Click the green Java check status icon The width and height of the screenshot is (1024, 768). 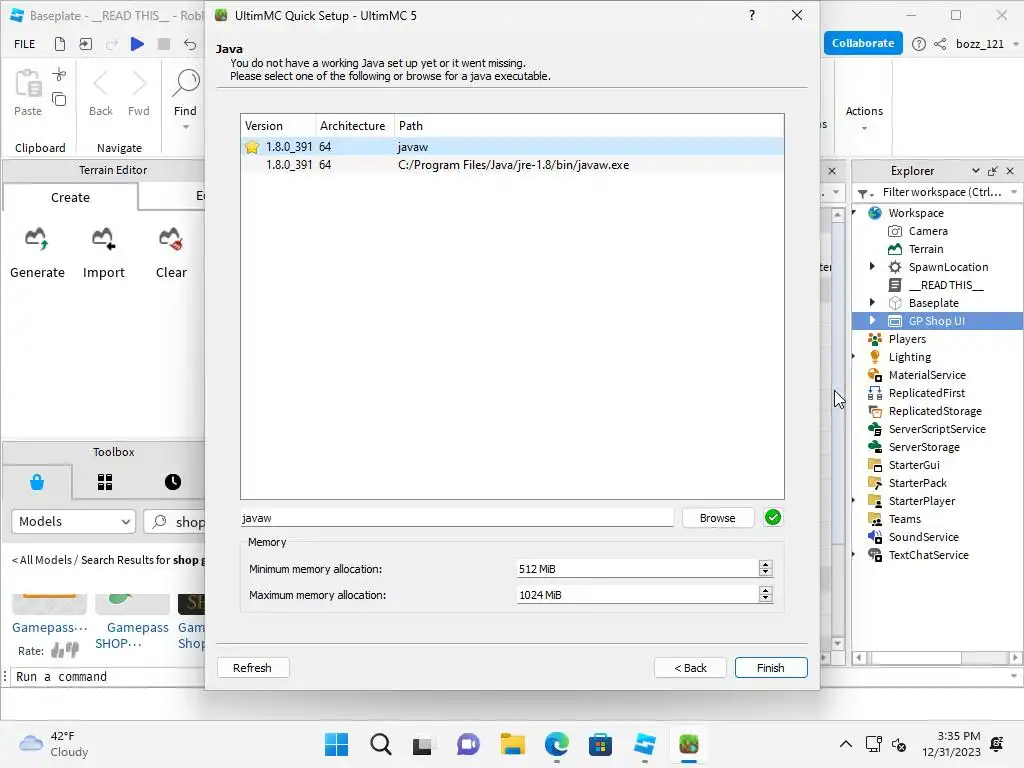point(773,517)
